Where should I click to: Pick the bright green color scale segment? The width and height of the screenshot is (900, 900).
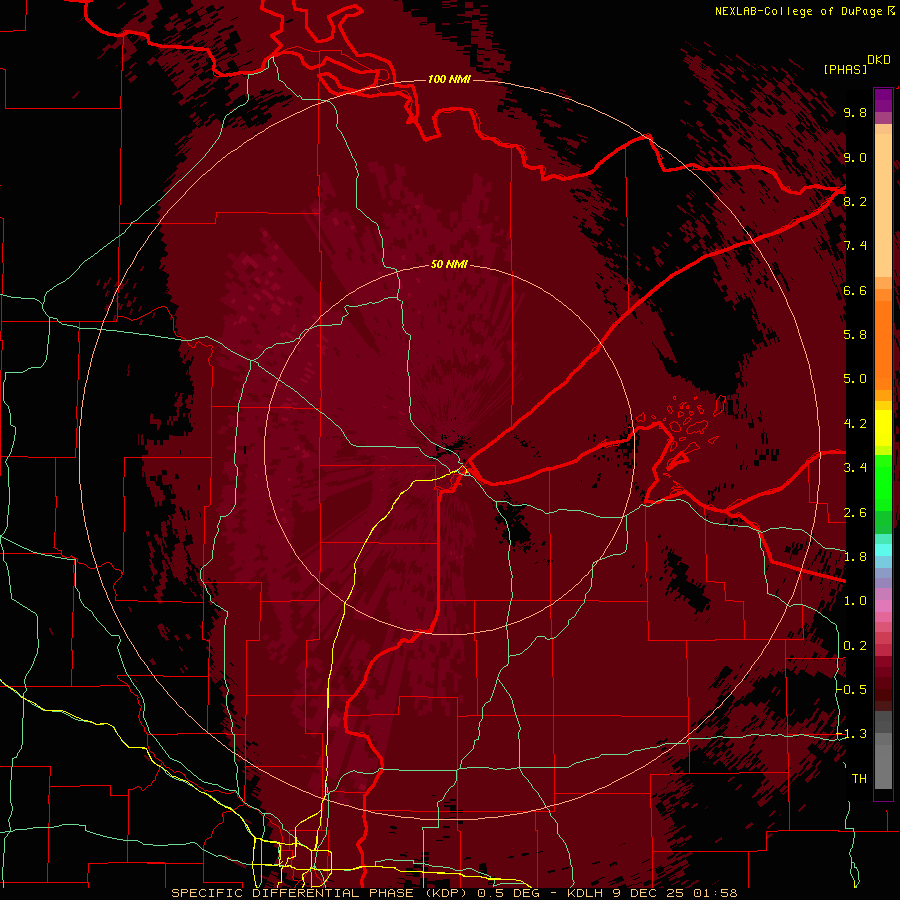[x=883, y=481]
